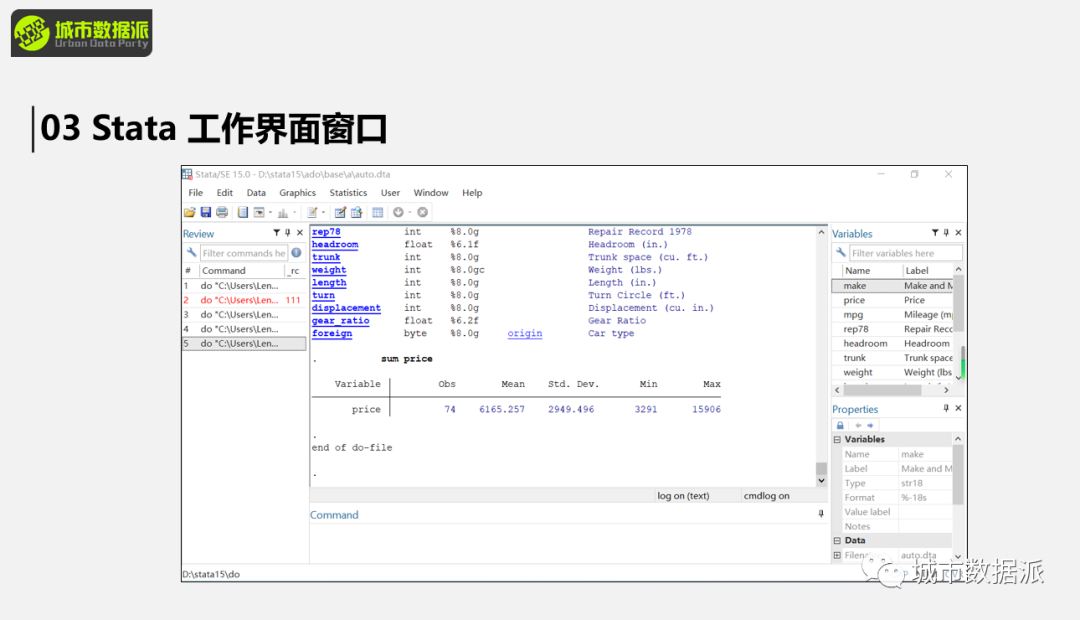
Task: Click the wrench icon in Variables panel
Action: (x=841, y=253)
